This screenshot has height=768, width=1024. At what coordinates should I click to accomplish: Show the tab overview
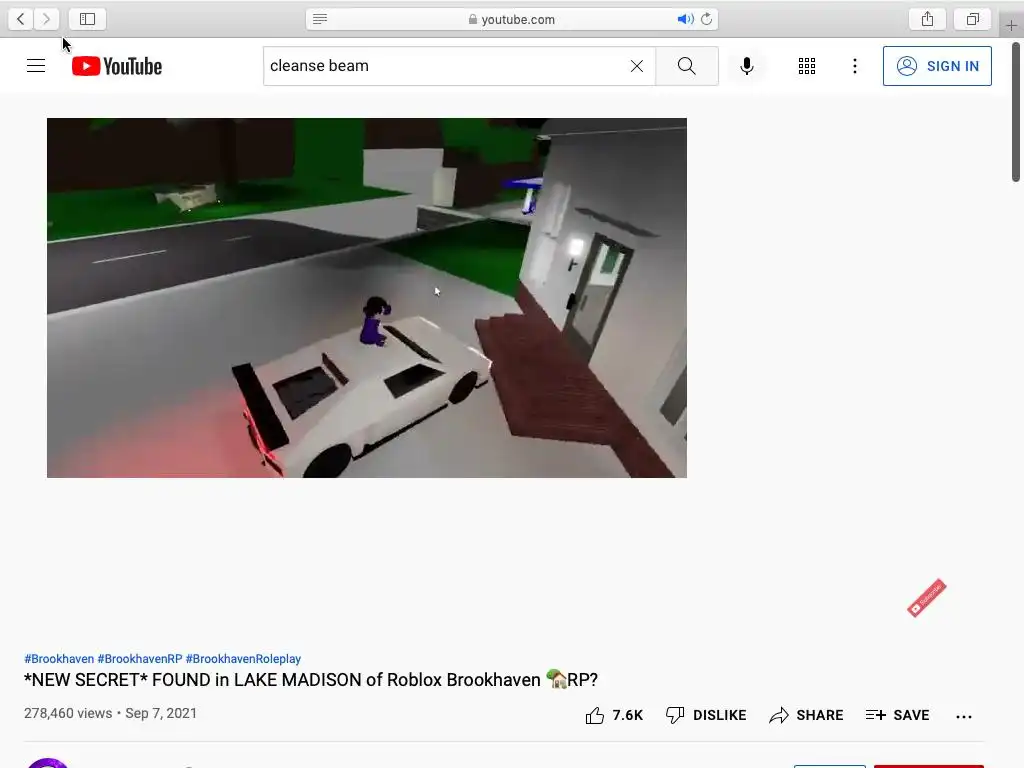point(973,19)
